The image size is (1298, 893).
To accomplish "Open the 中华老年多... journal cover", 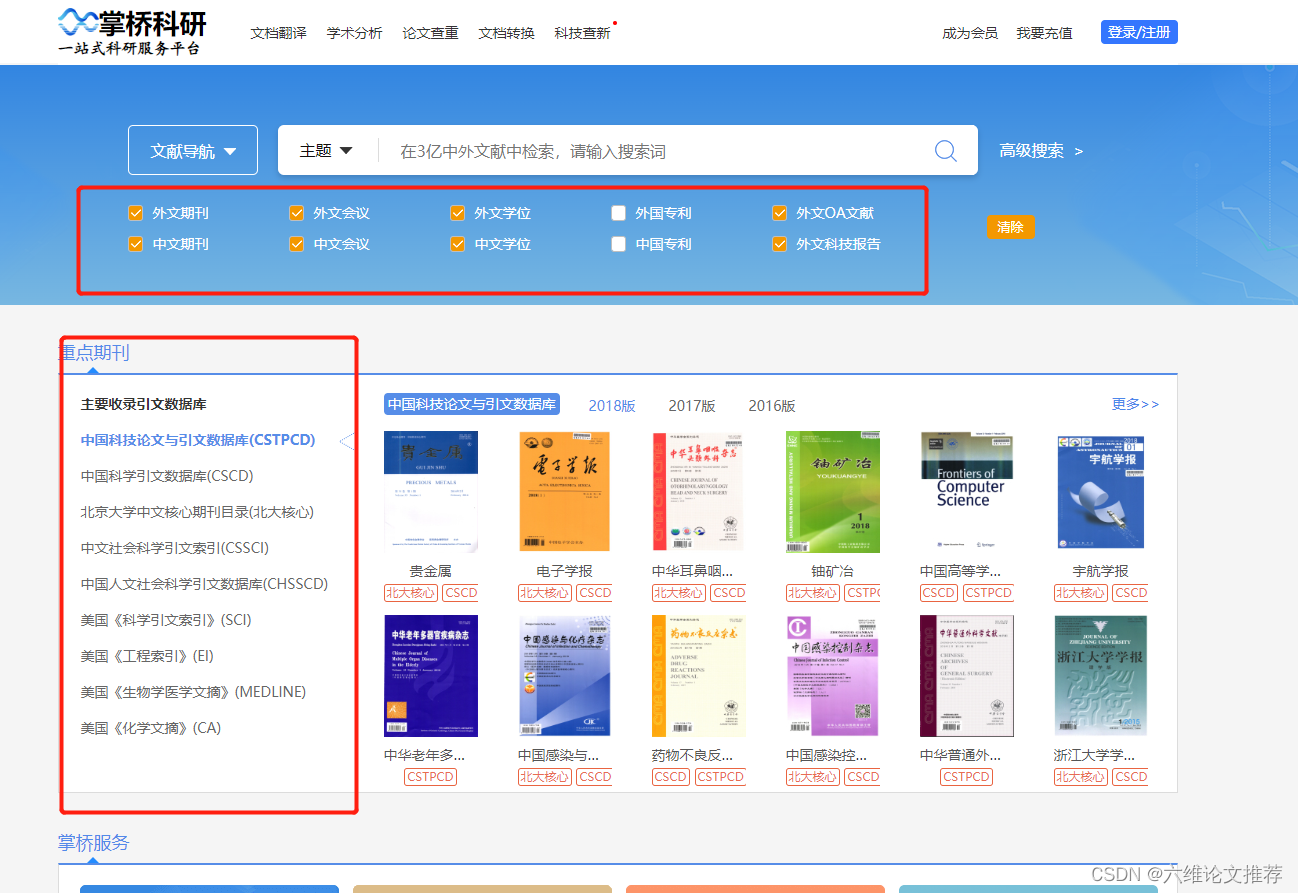I will 431,676.
